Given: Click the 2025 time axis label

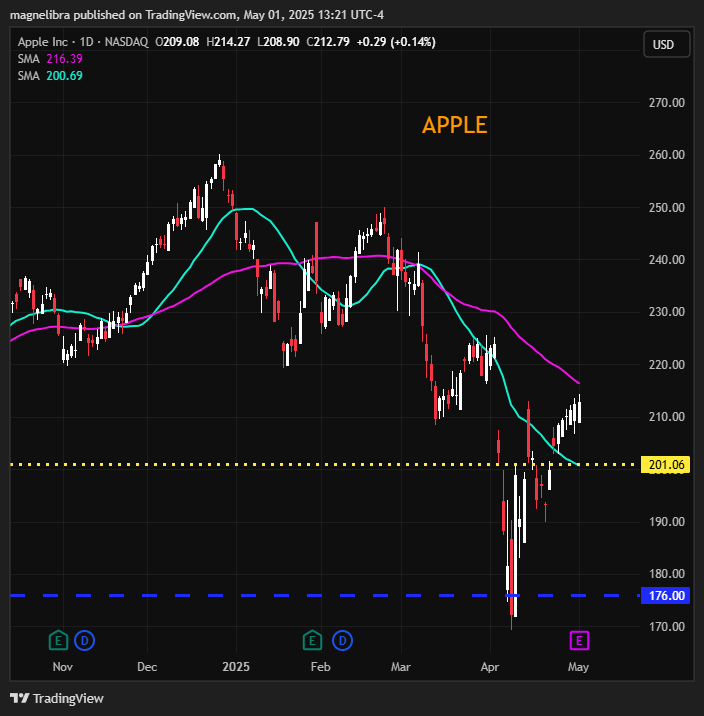Looking at the screenshot, I should point(236,667).
